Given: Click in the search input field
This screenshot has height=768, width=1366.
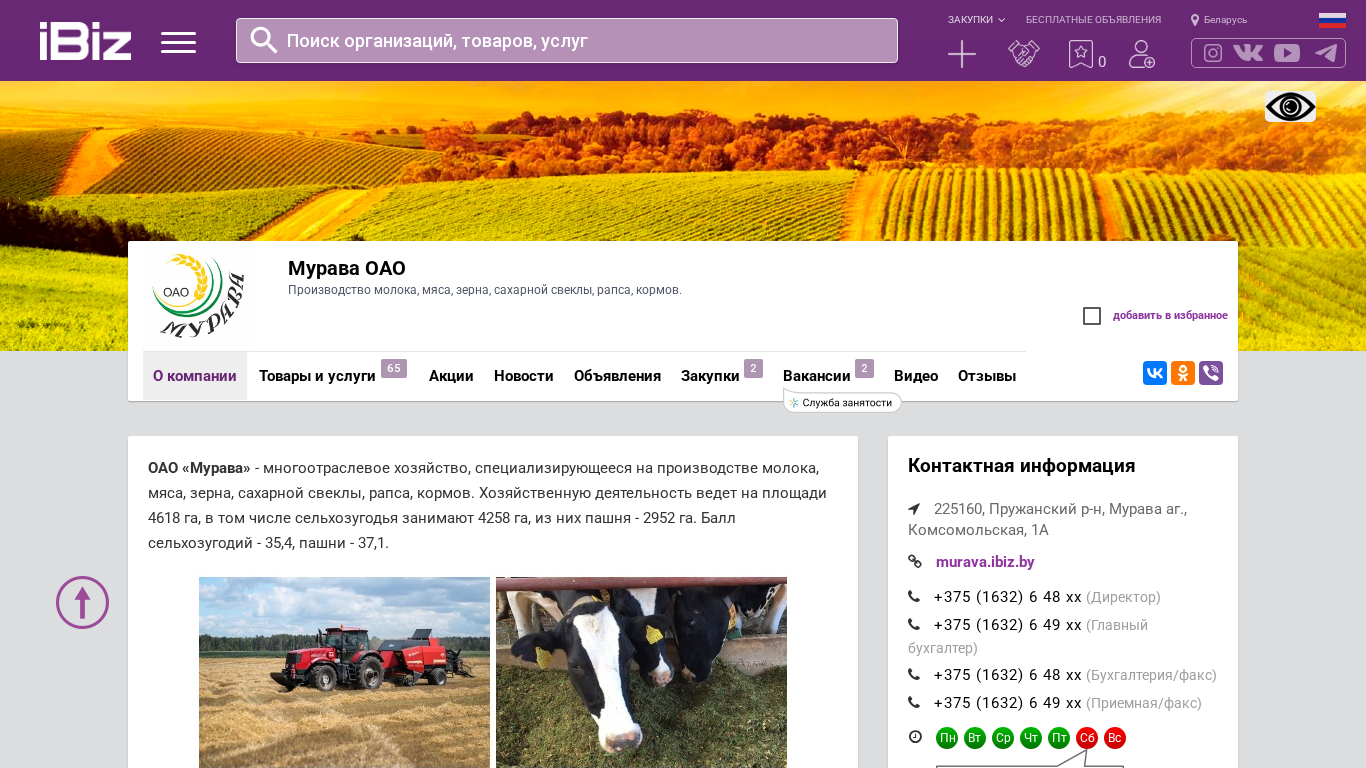Looking at the screenshot, I should (567, 40).
